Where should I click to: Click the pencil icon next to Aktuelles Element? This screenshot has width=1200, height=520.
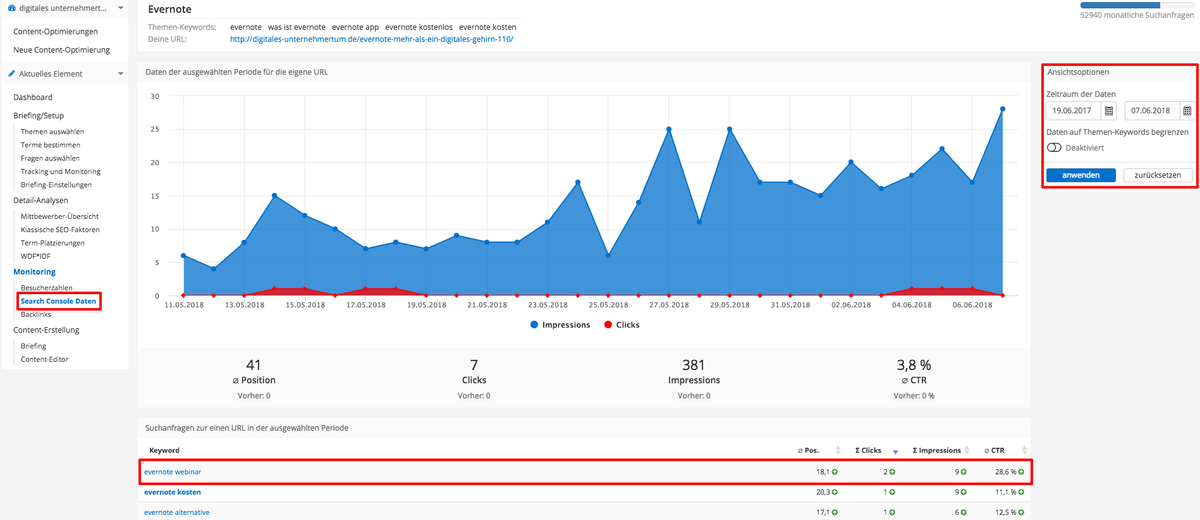point(12,74)
